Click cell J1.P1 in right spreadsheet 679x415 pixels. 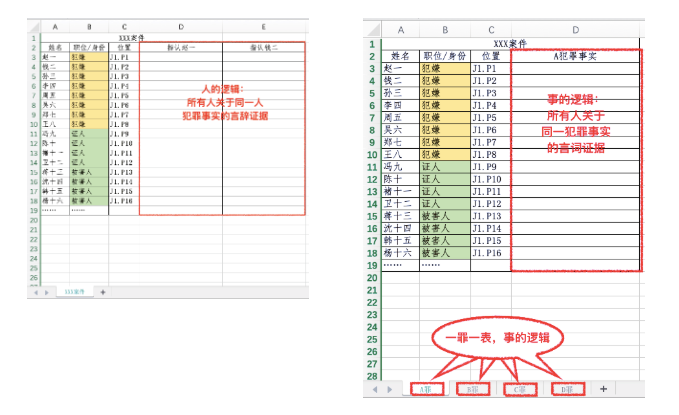coord(491,68)
